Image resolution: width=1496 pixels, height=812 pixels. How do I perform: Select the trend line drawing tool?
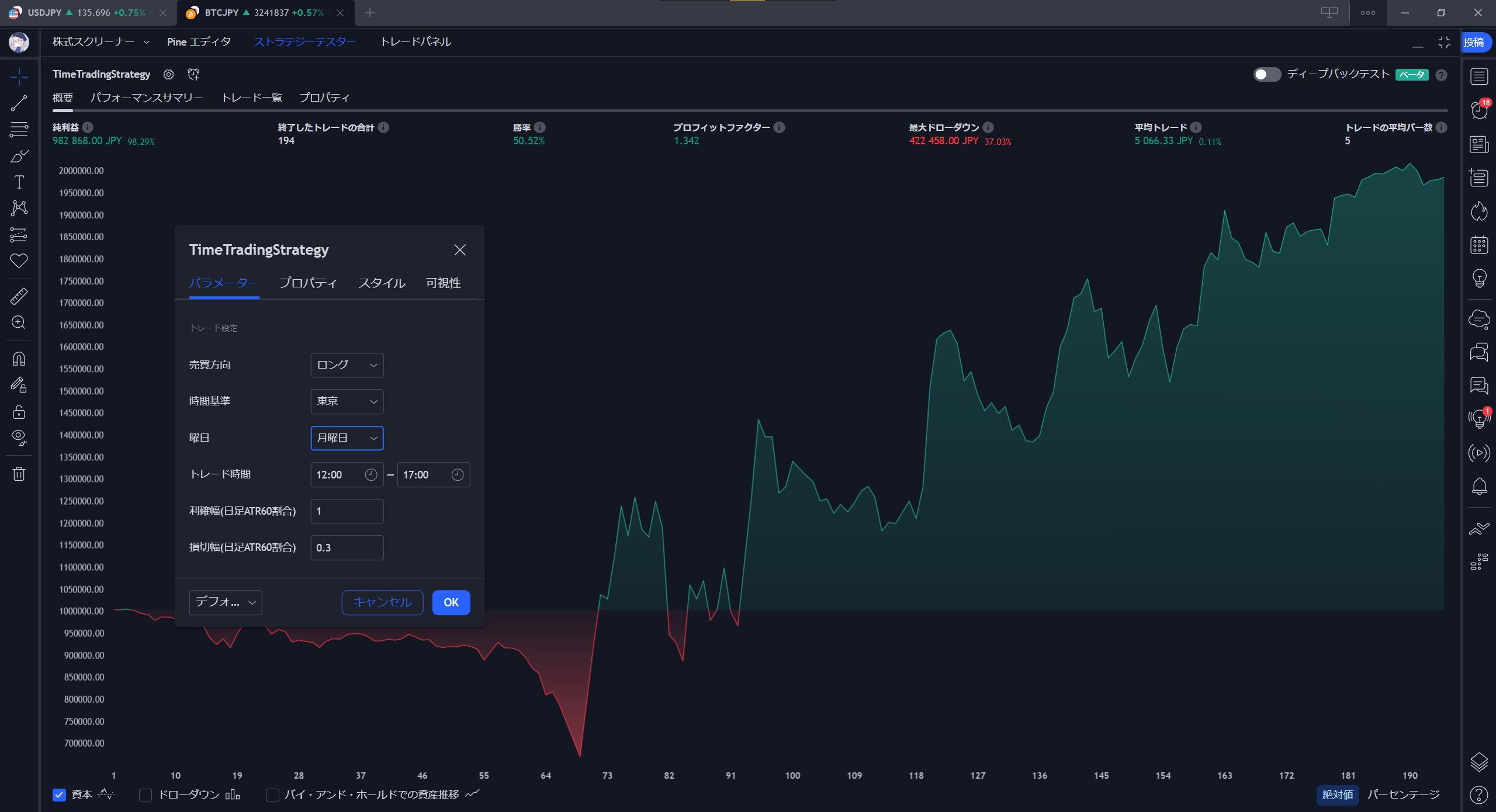[19, 103]
